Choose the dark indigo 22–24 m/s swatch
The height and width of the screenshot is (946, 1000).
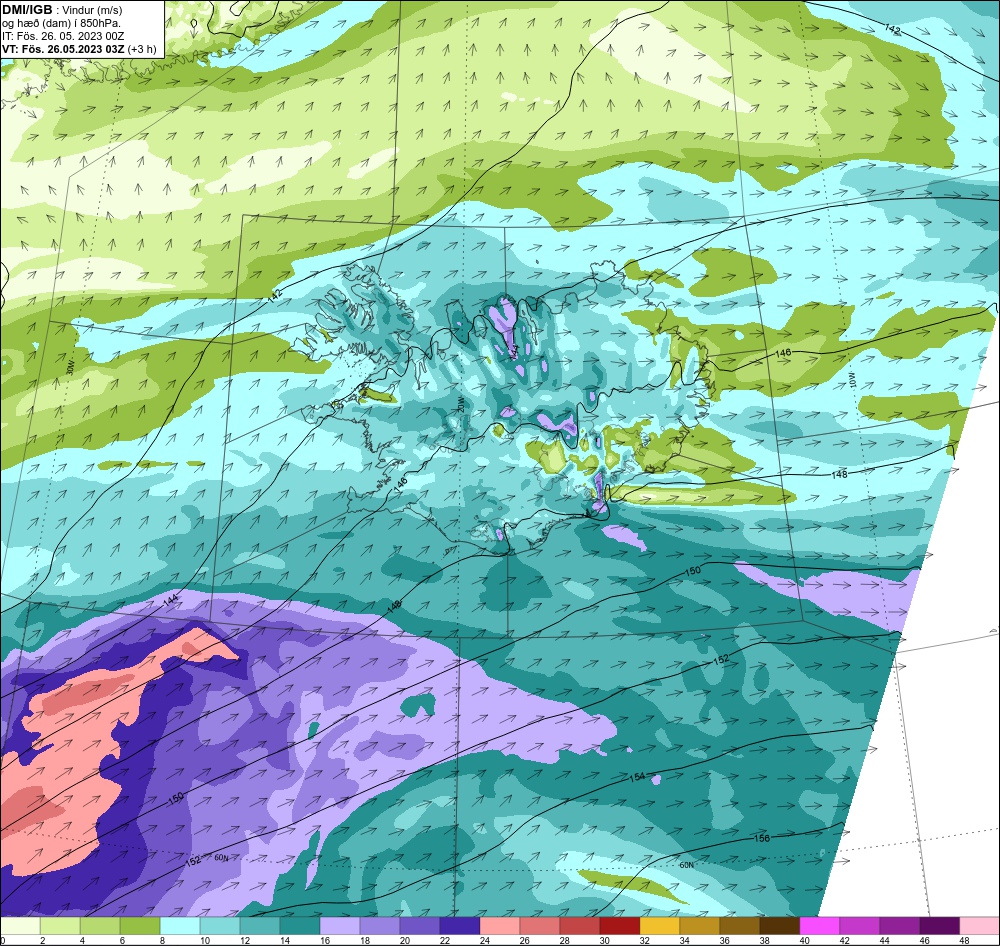coord(460,926)
